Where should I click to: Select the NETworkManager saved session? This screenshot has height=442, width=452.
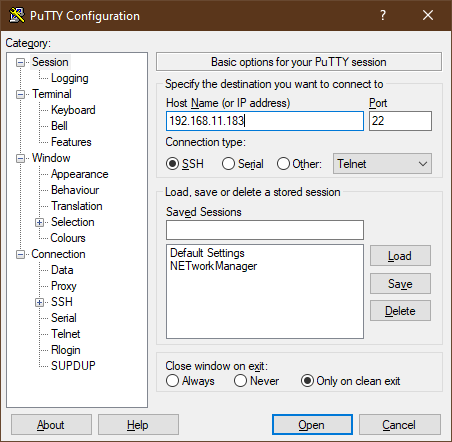click(x=213, y=266)
